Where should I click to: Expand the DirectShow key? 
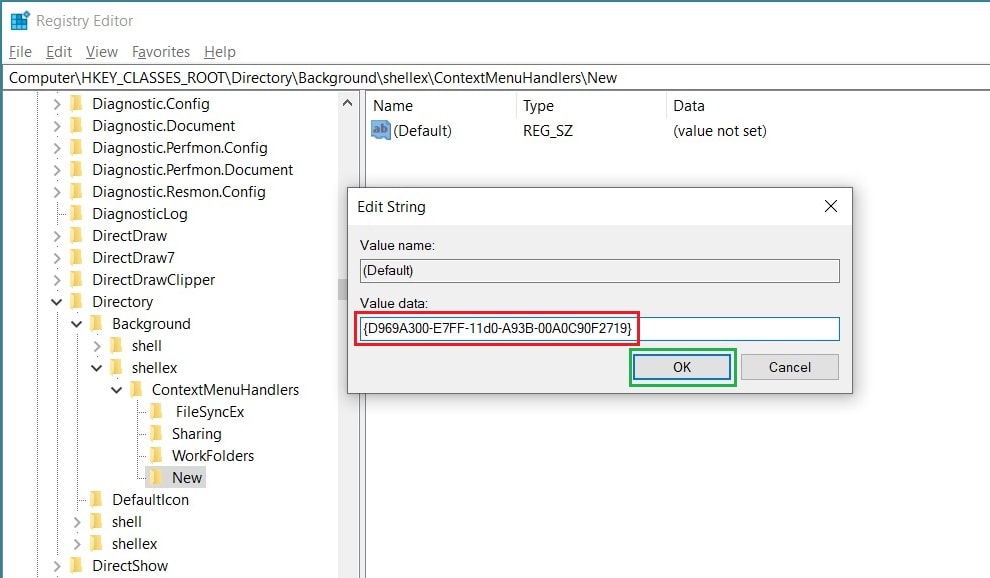(57, 566)
